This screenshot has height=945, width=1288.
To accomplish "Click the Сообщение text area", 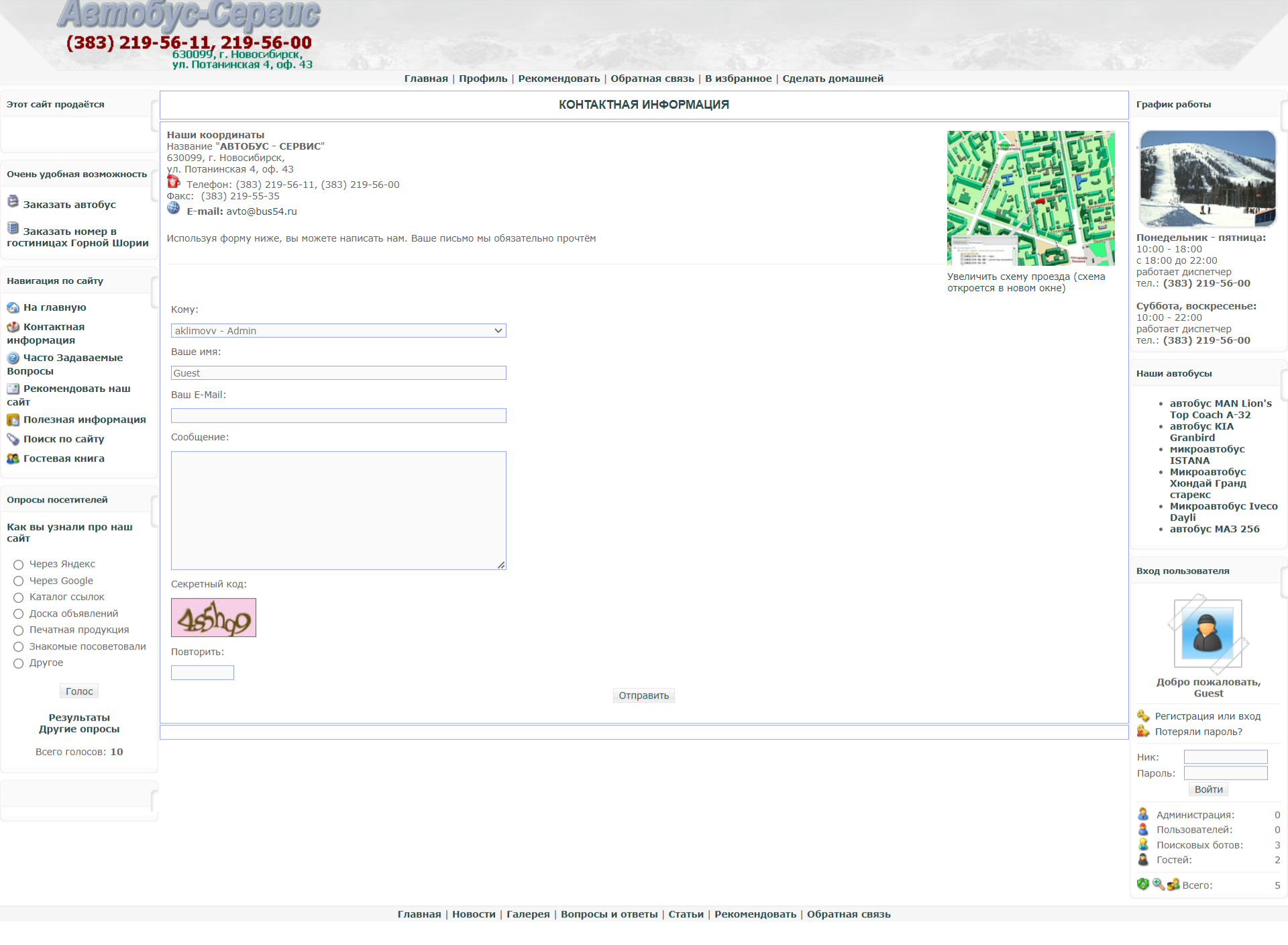I will point(339,511).
